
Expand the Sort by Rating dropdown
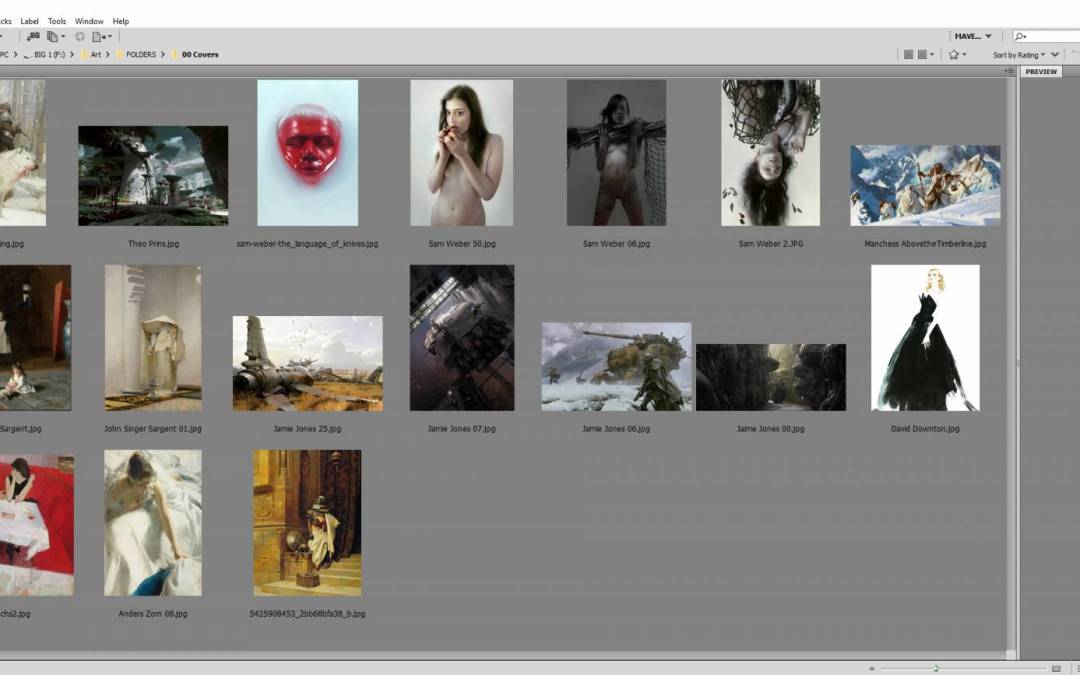click(x=1018, y=55)
